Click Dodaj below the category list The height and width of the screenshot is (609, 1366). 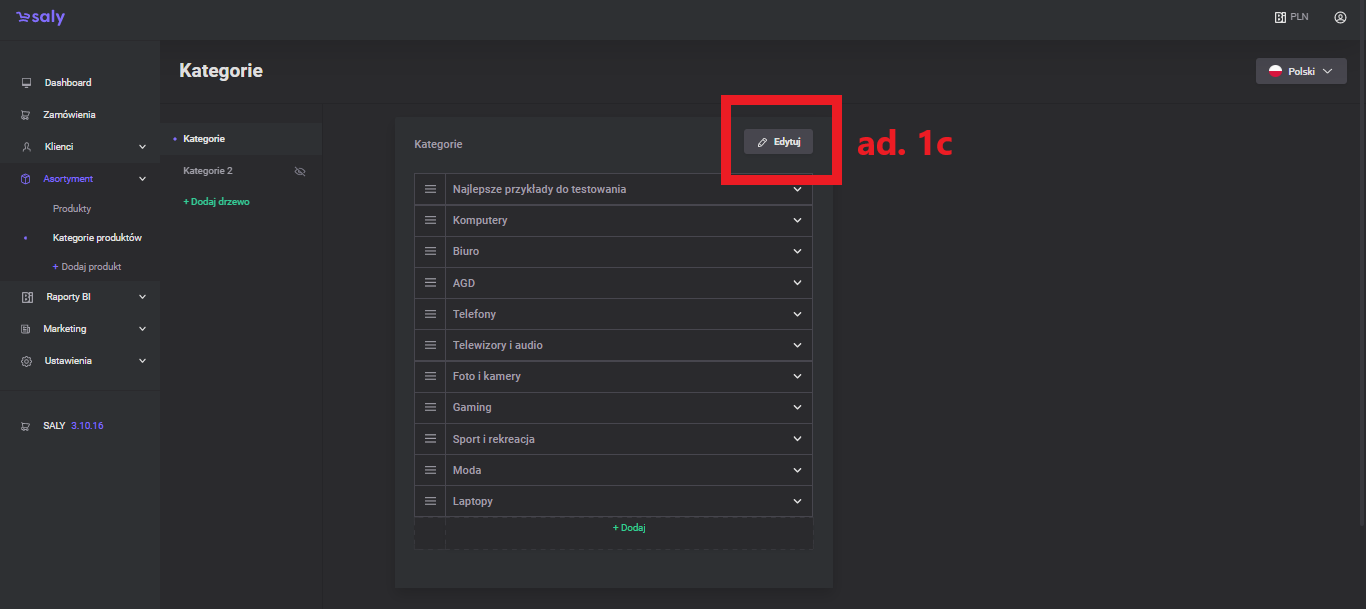coord(629,528)
